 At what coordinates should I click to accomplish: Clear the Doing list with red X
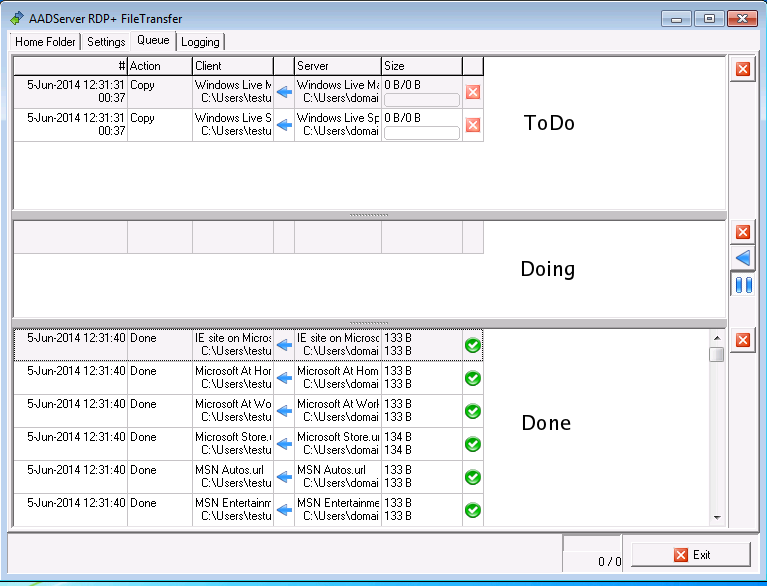(x=742, y=232)
